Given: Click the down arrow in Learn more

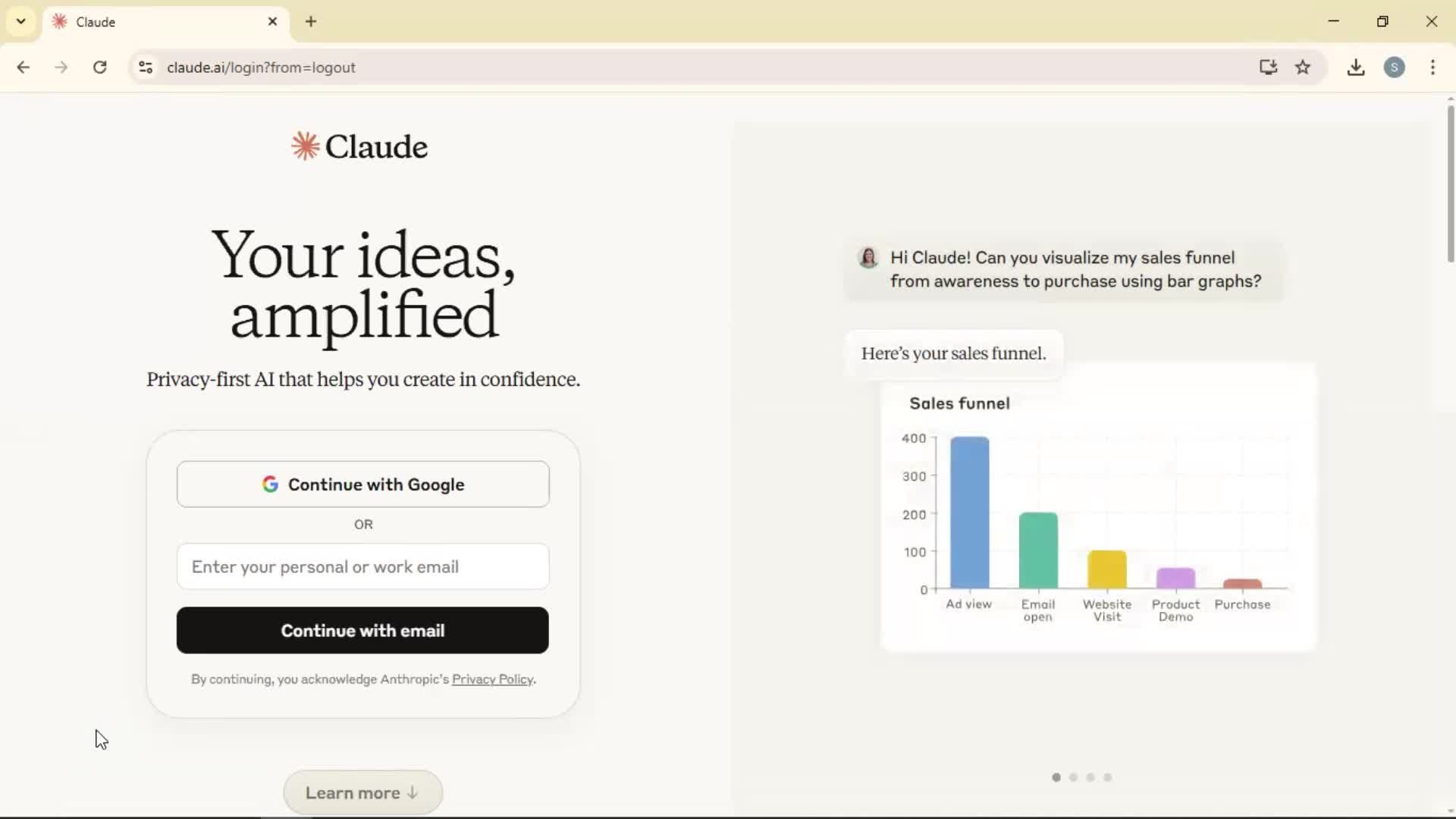Looking at the screenshot, I should click(x=413, y=792).
